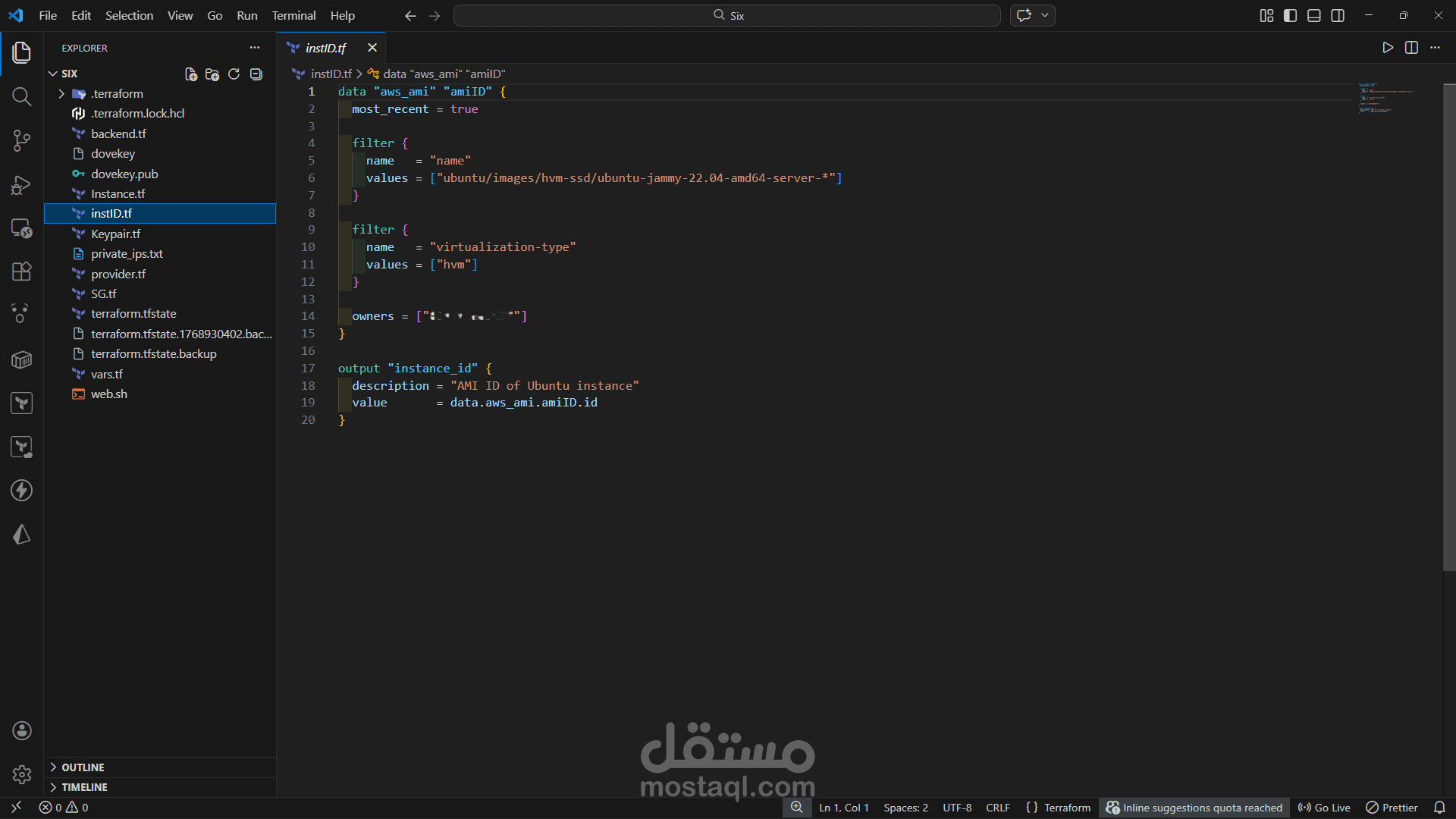1456x819 pixels.
Task: Open the Extensions view
Action: click(x=21, y=271)
